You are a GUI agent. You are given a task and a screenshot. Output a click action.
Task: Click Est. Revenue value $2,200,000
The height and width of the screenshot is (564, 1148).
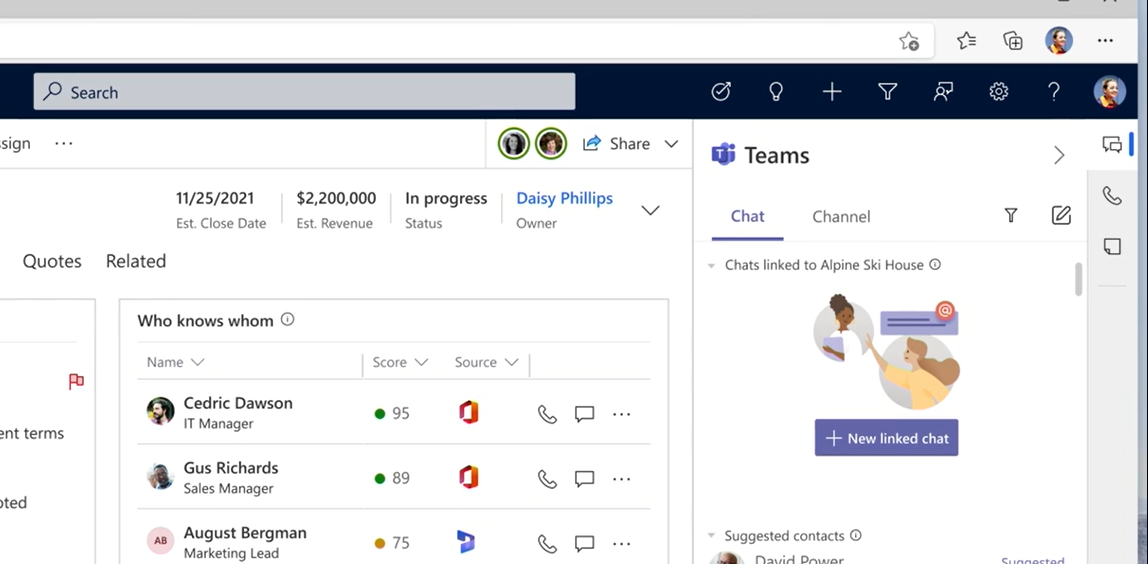(x=336, y=198)
